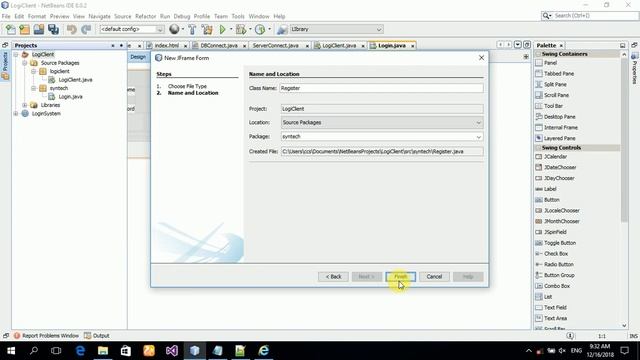Switch to the ServerConnect.java tab

click(x=276, y=46)
